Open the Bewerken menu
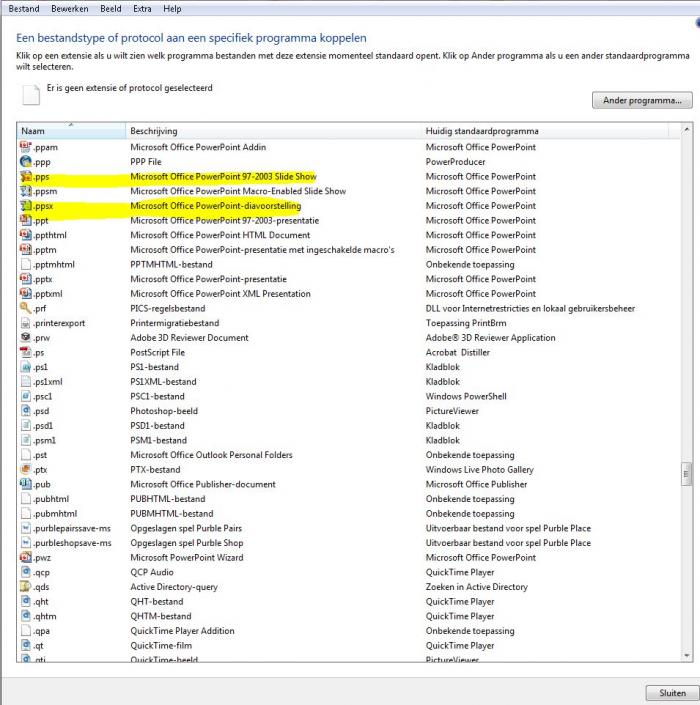Viewport: 700px width, 705px height. pyautogui.click(x=70, y=9)
